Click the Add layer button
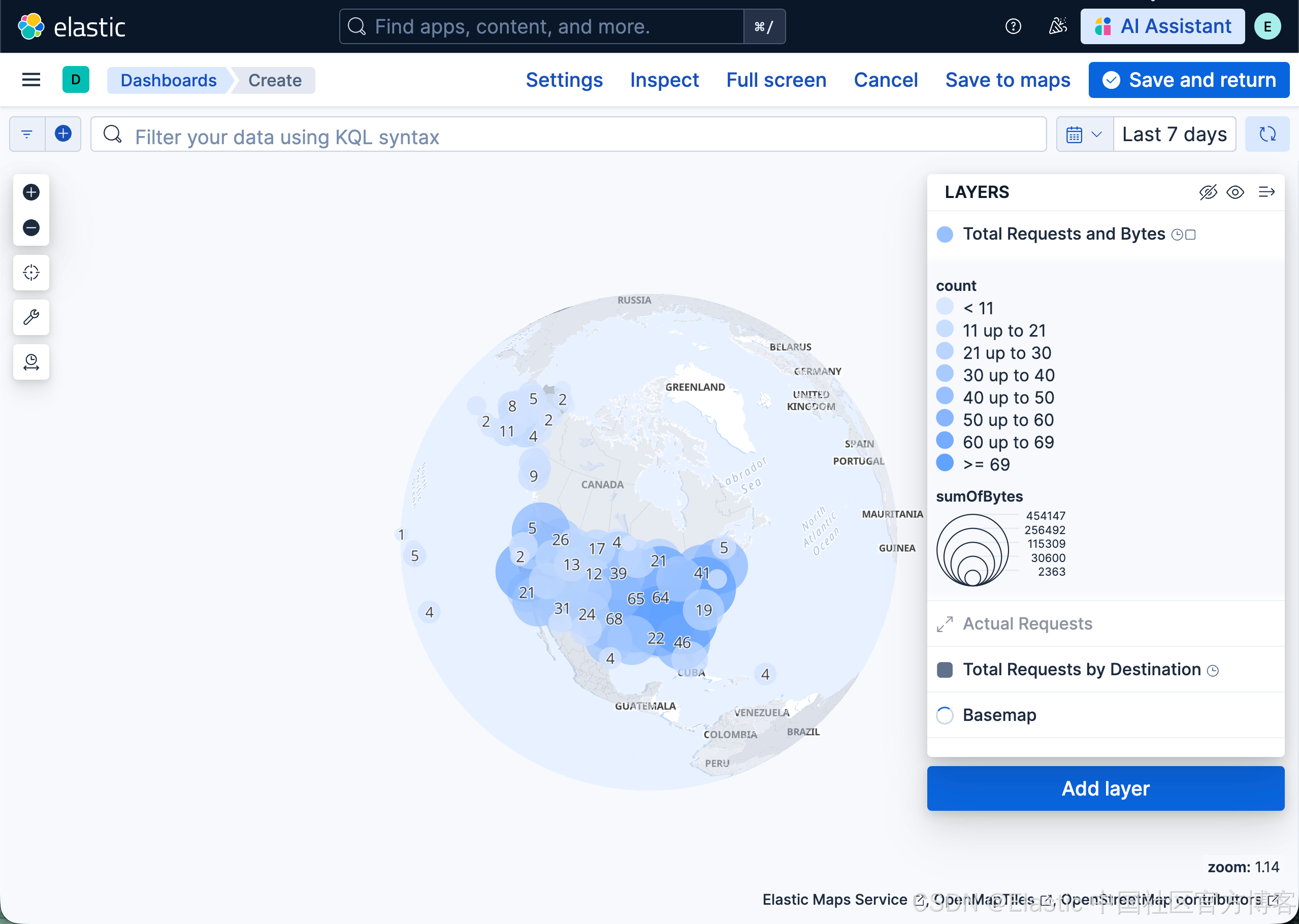Viewport: 1299px width, 924px height. (x=1105, y=788)
